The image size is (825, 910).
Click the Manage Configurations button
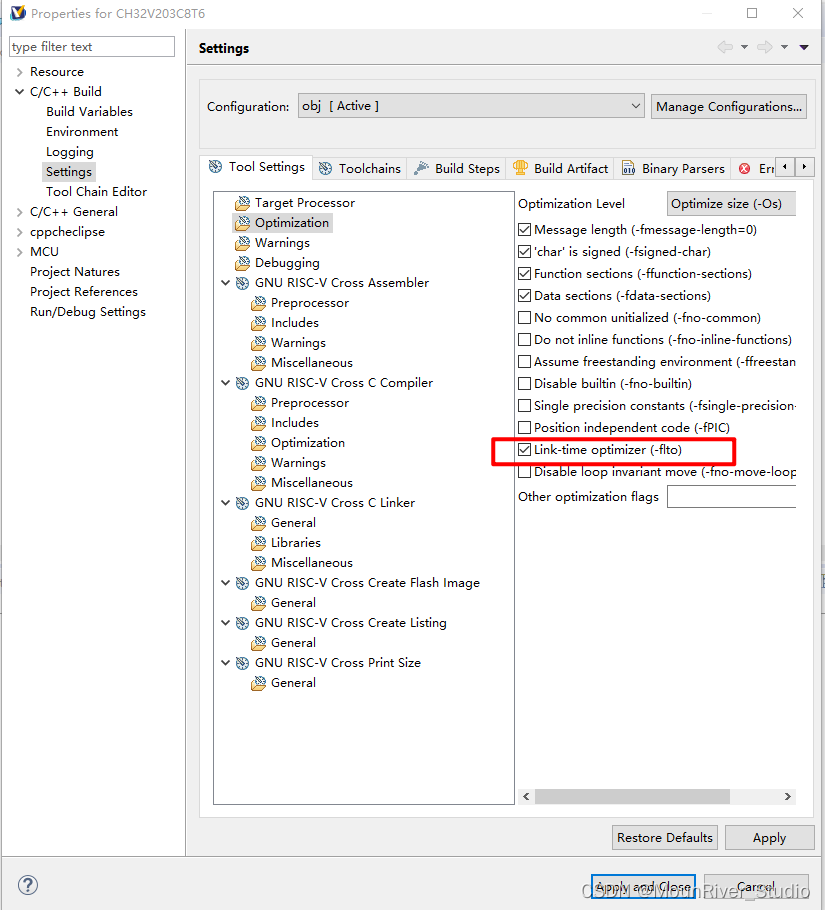[728, 106]
